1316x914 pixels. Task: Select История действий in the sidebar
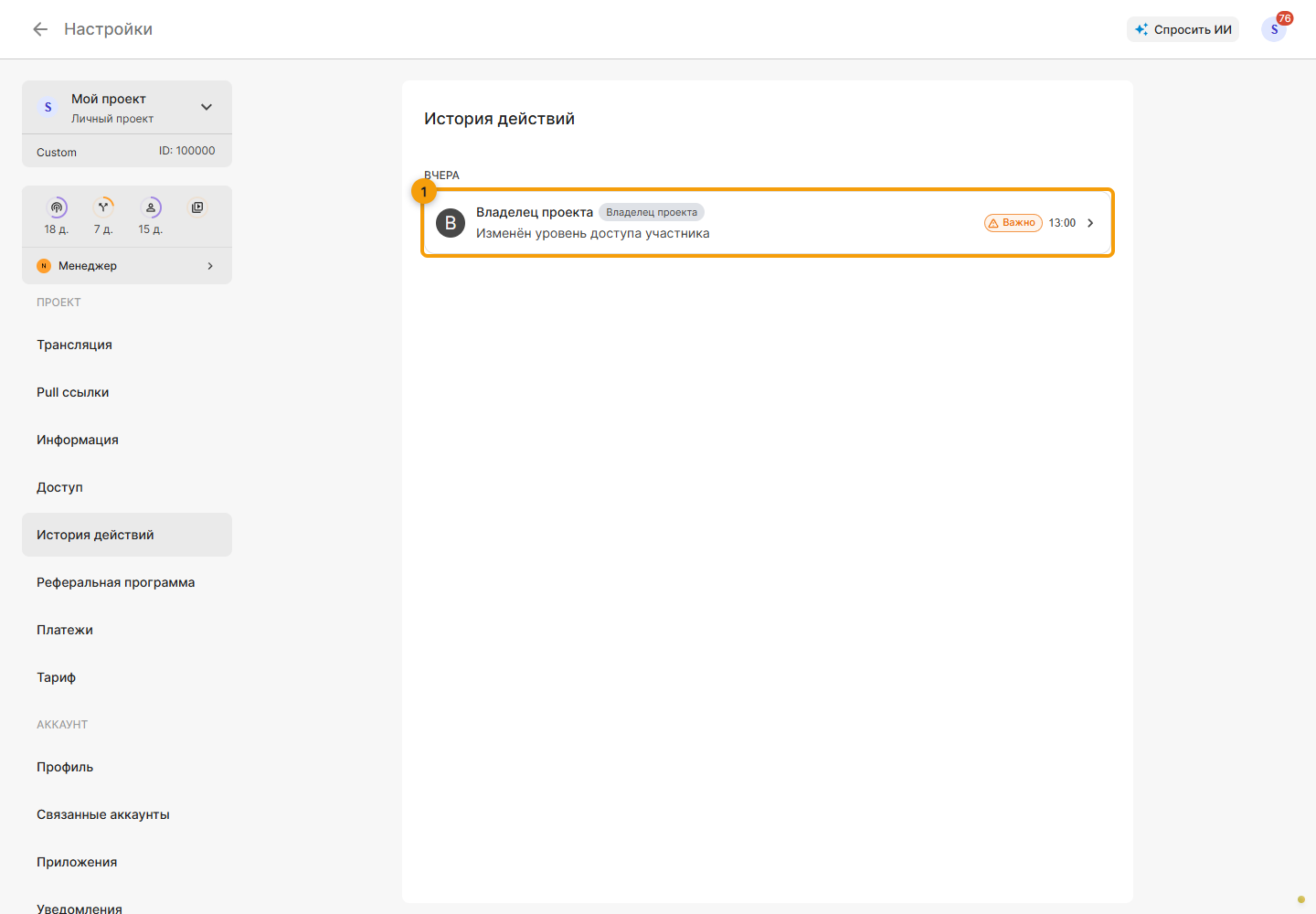tap(127, 535)
